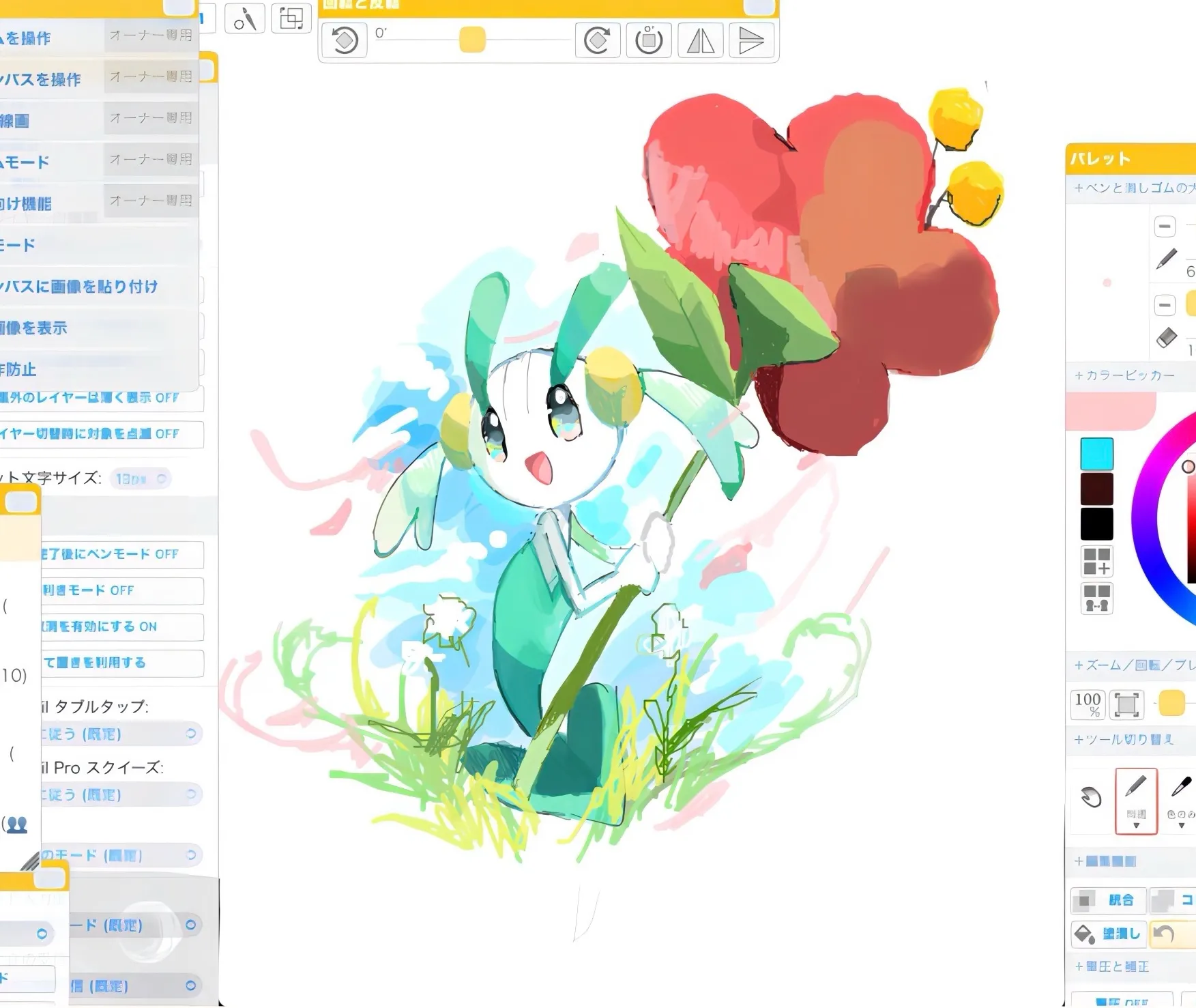Viewport: 1196px width, 1008px height.
Task: Toggle 了後にペンモード OFF setting
Action: (x=121, y=554)
